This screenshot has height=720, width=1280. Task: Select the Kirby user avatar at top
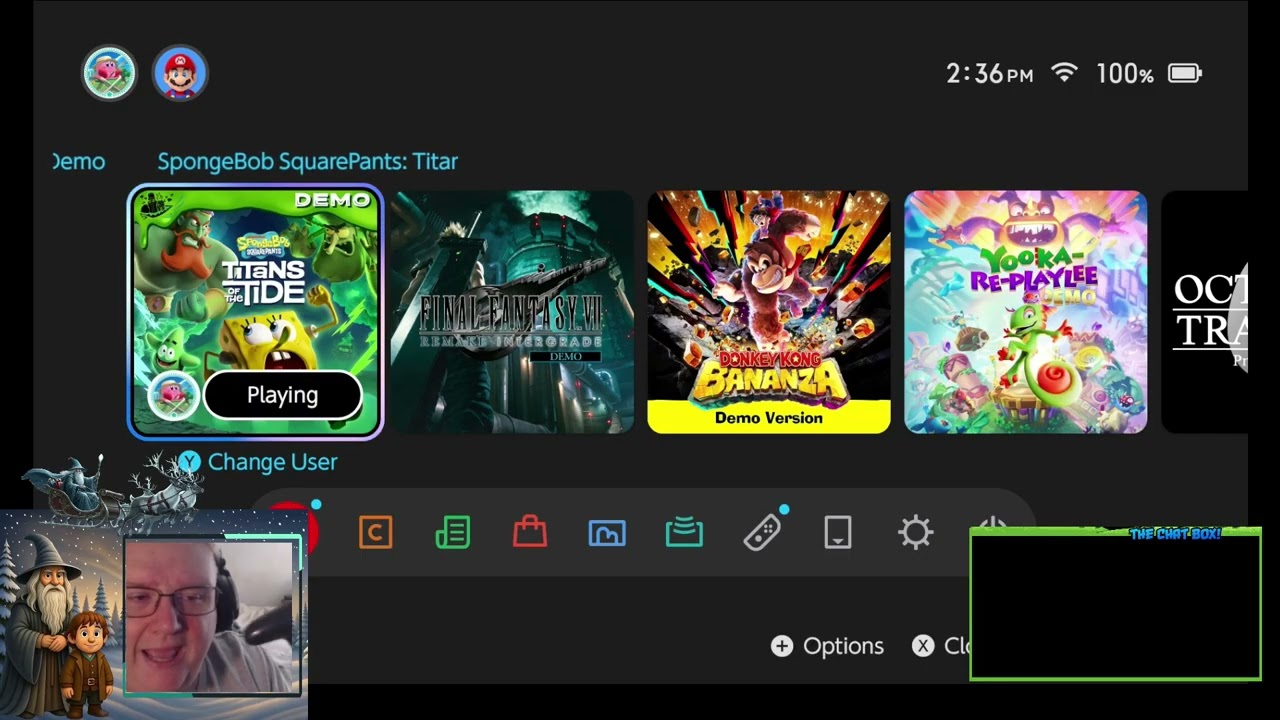(x=109, y=73)
